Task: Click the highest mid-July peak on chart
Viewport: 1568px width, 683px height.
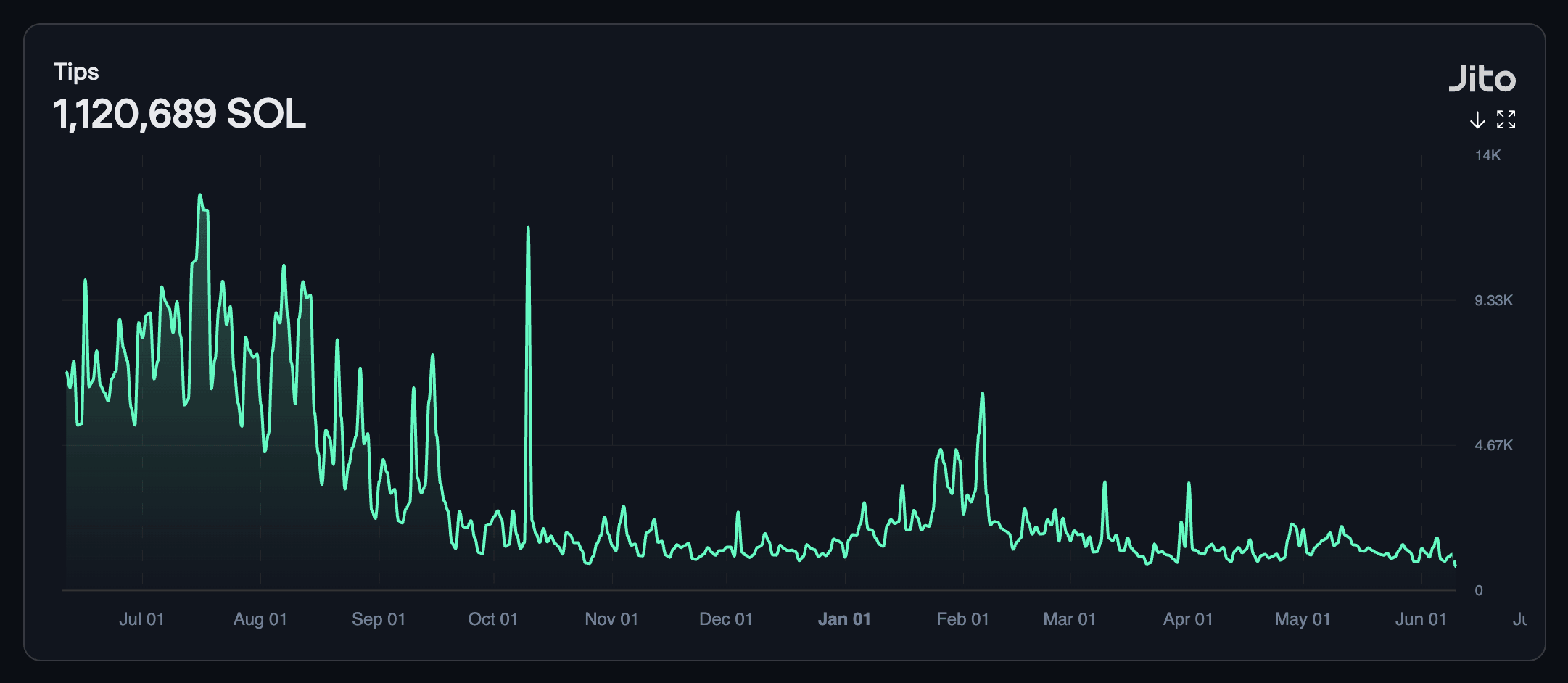Action: (x=200, y=195)
